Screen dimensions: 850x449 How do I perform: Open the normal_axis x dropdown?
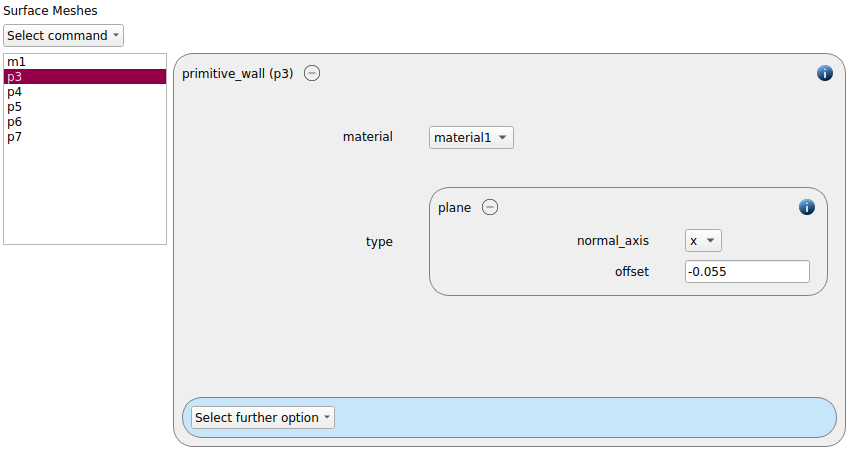(x=703, y=241)
